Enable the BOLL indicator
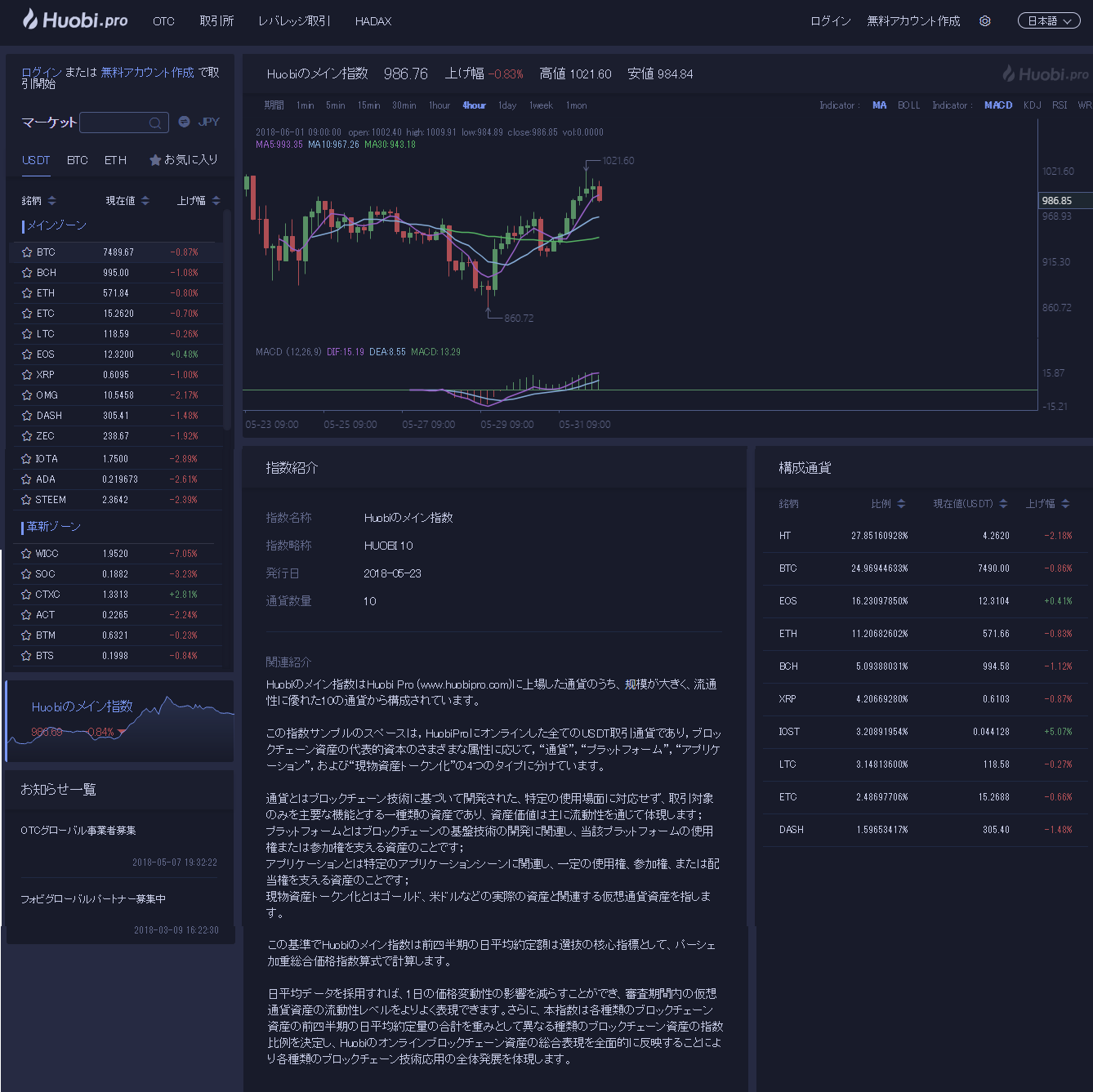The height and width of the screenshot is (1092, 1093). tap(908, 105)
